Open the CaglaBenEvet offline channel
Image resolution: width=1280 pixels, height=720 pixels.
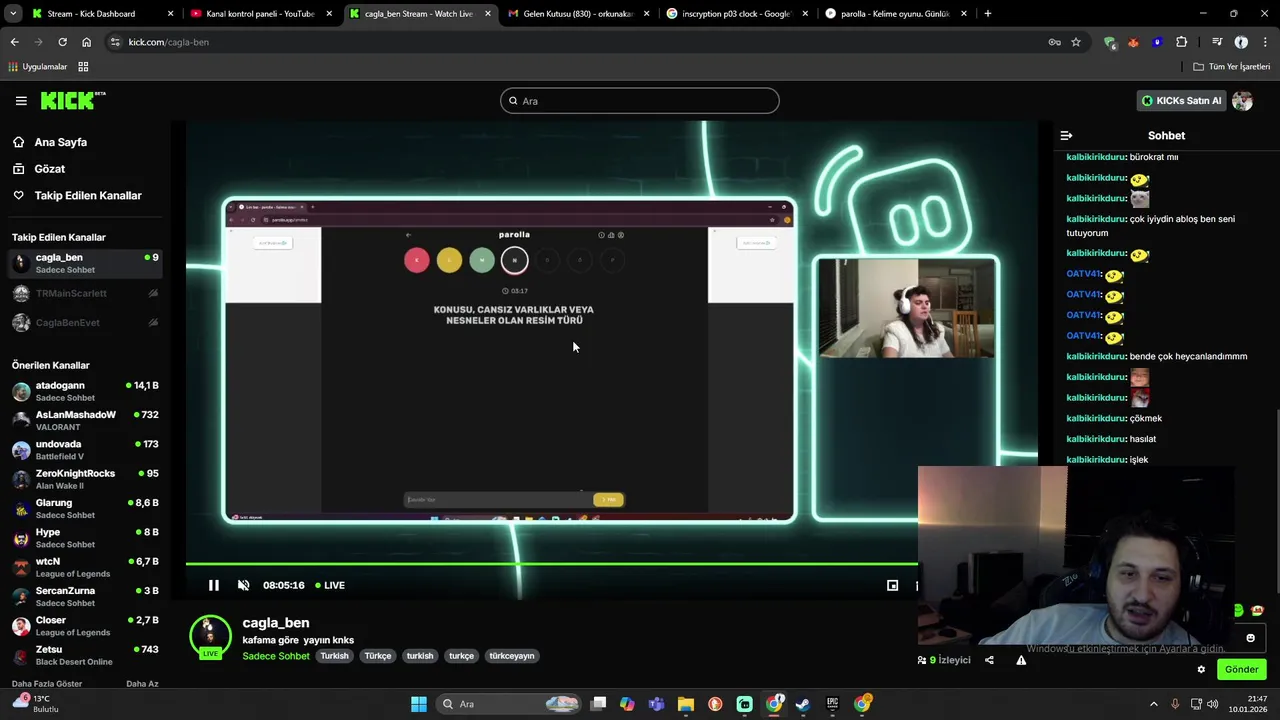coord(84,322)
